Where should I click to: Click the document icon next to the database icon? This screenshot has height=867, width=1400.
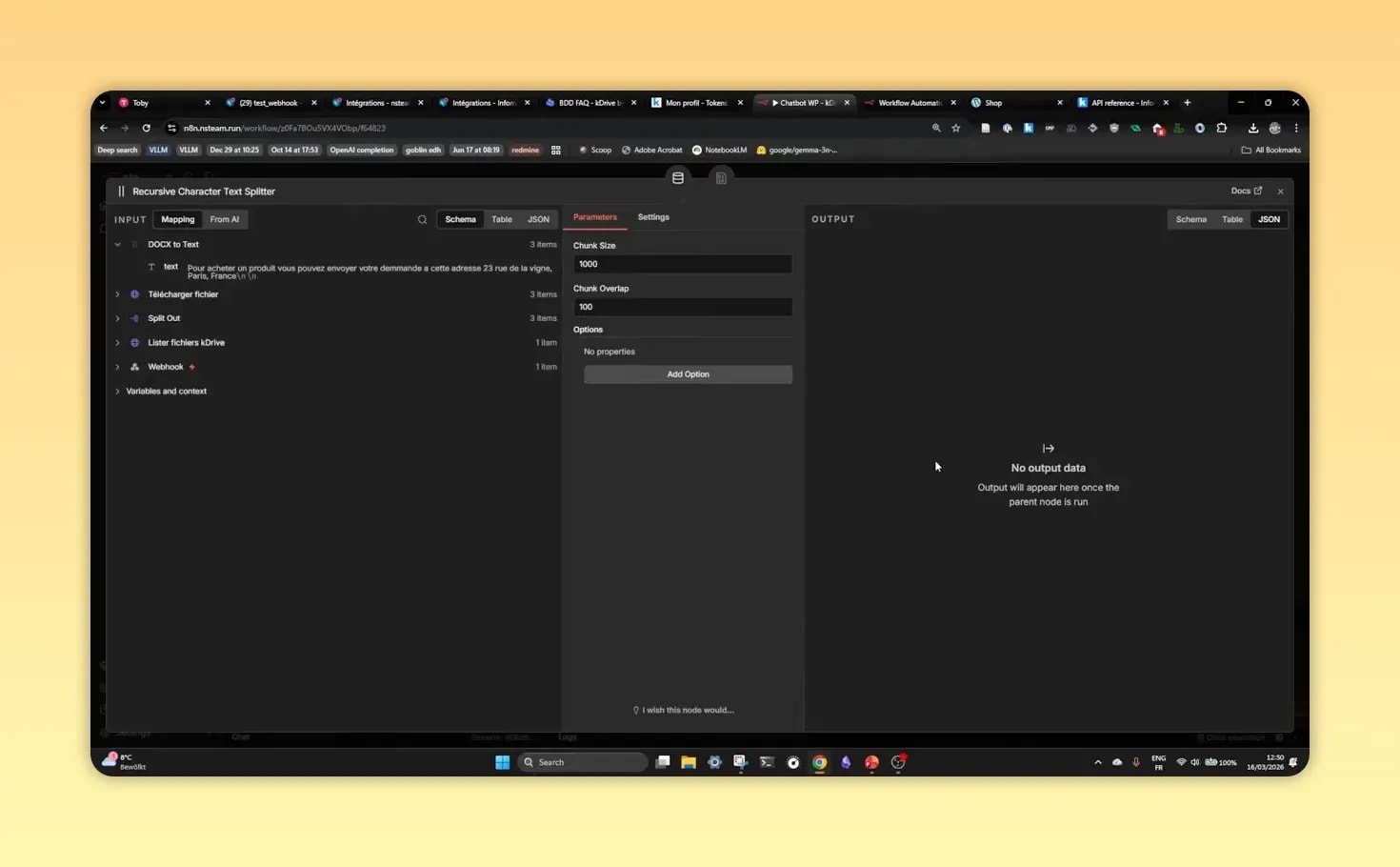tap(721, 177)
